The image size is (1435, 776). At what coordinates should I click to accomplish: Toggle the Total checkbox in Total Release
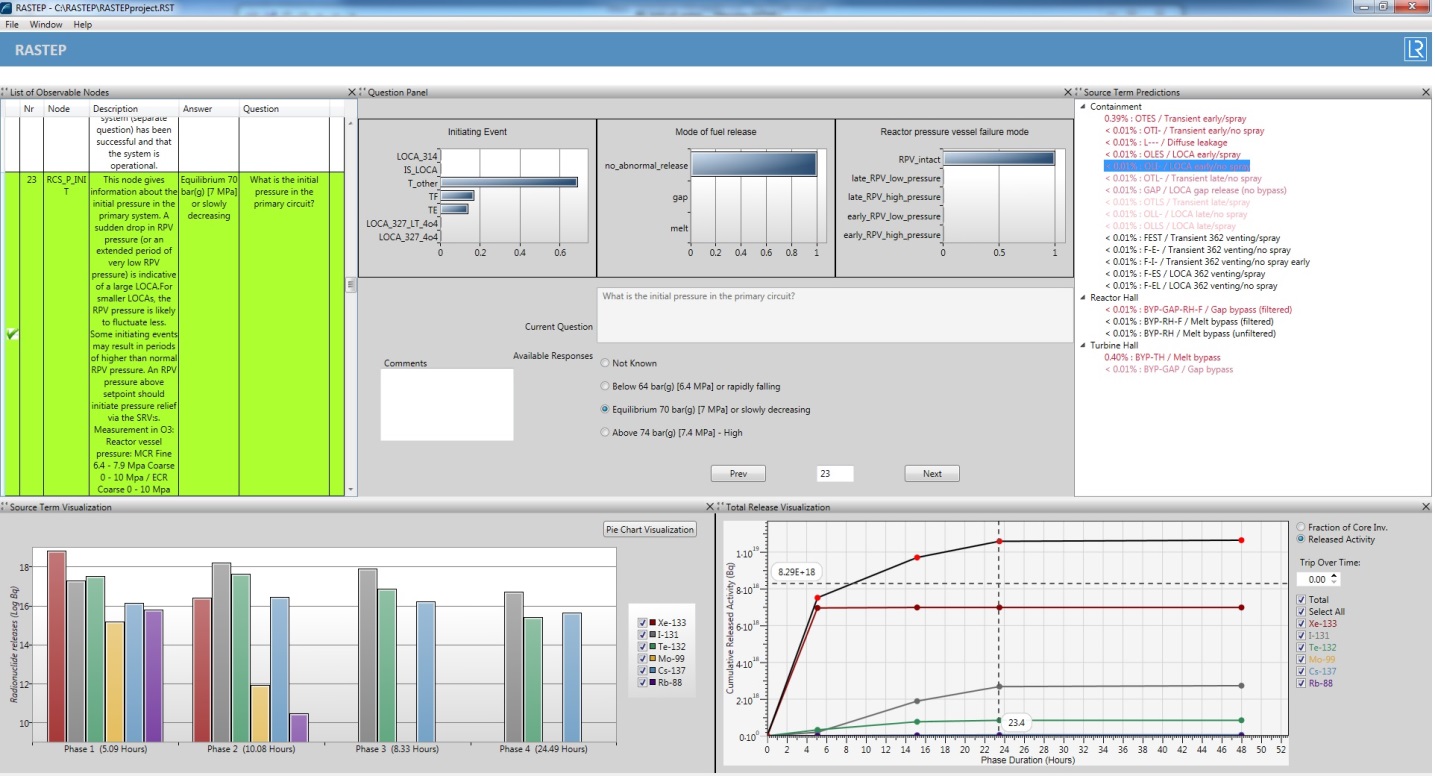point(1301,600)
